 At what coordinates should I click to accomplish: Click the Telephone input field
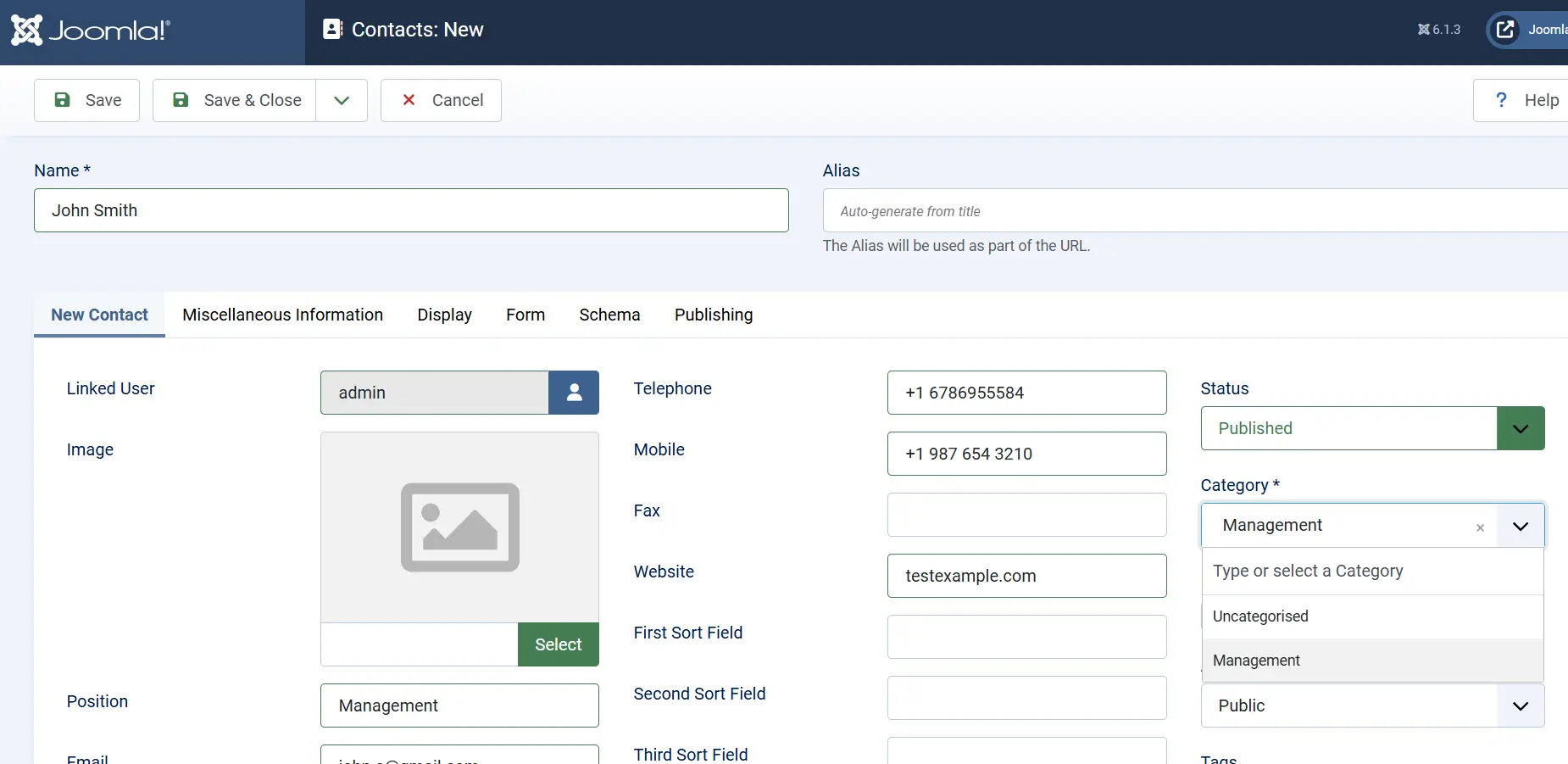tap(1026, 393)
